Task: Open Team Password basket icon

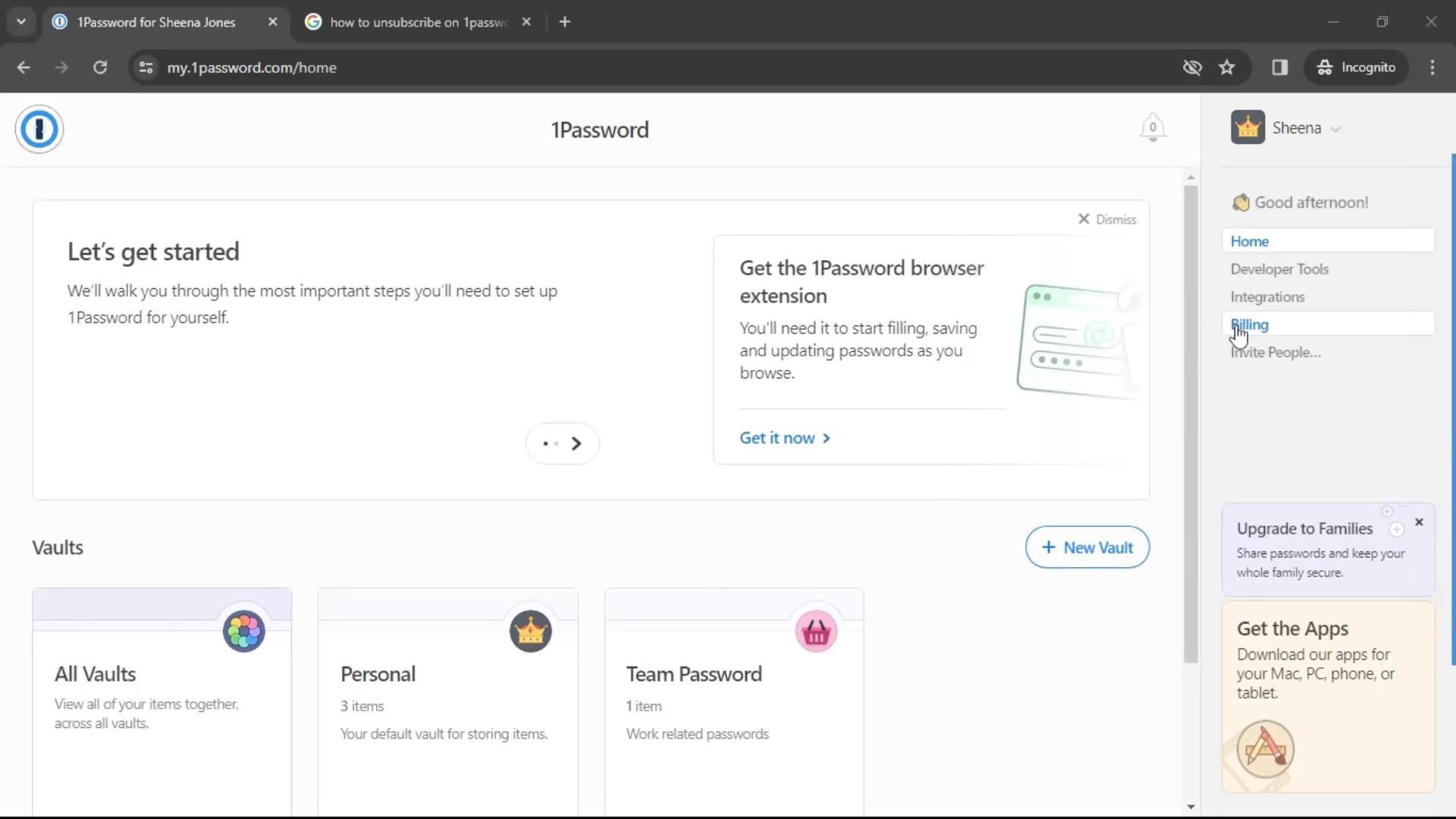Action: [816, 631]
